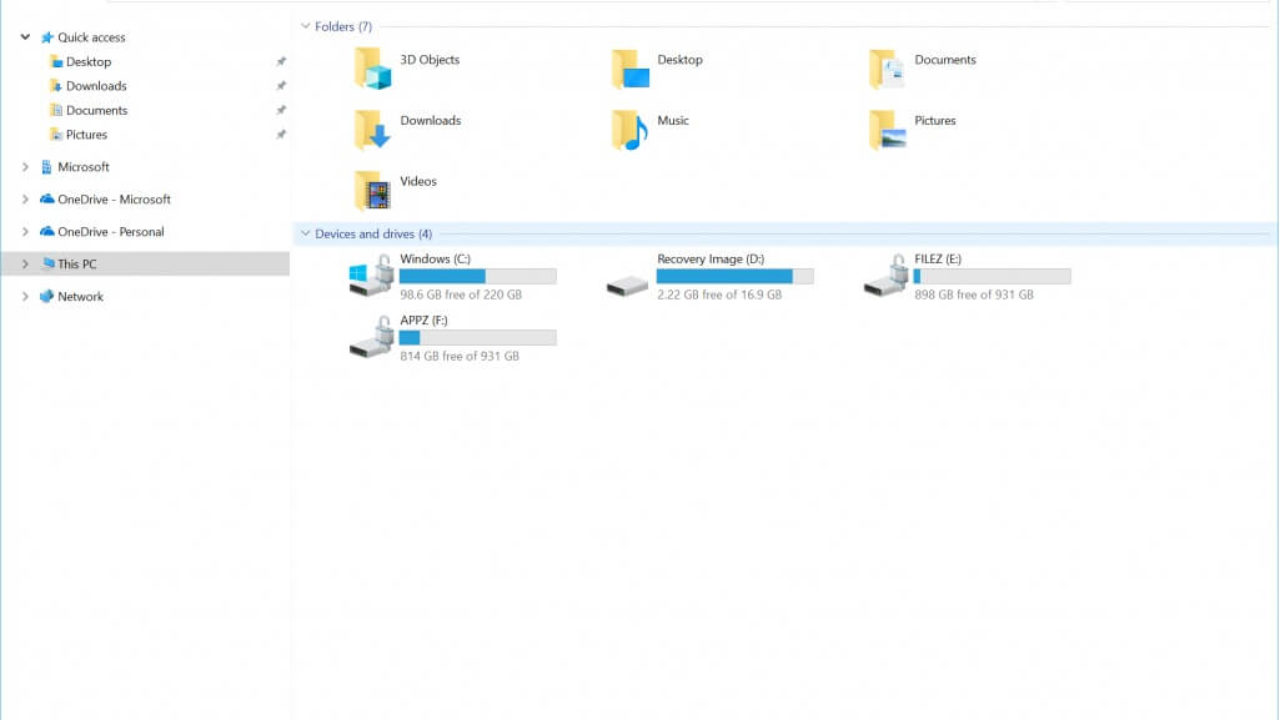Click the OneDrive - Microsoft cloud icon

pos(47,199)
